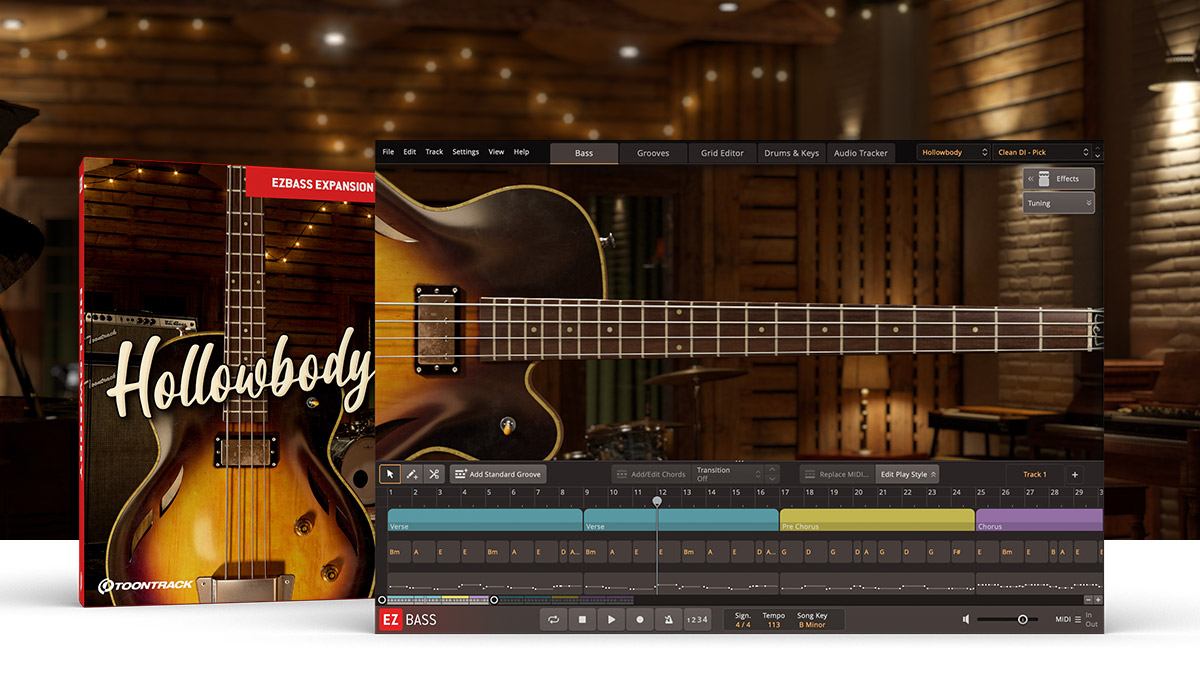1200x675 pixels.
Task: Toggle the 1234 count-in button
Action: 697,620
